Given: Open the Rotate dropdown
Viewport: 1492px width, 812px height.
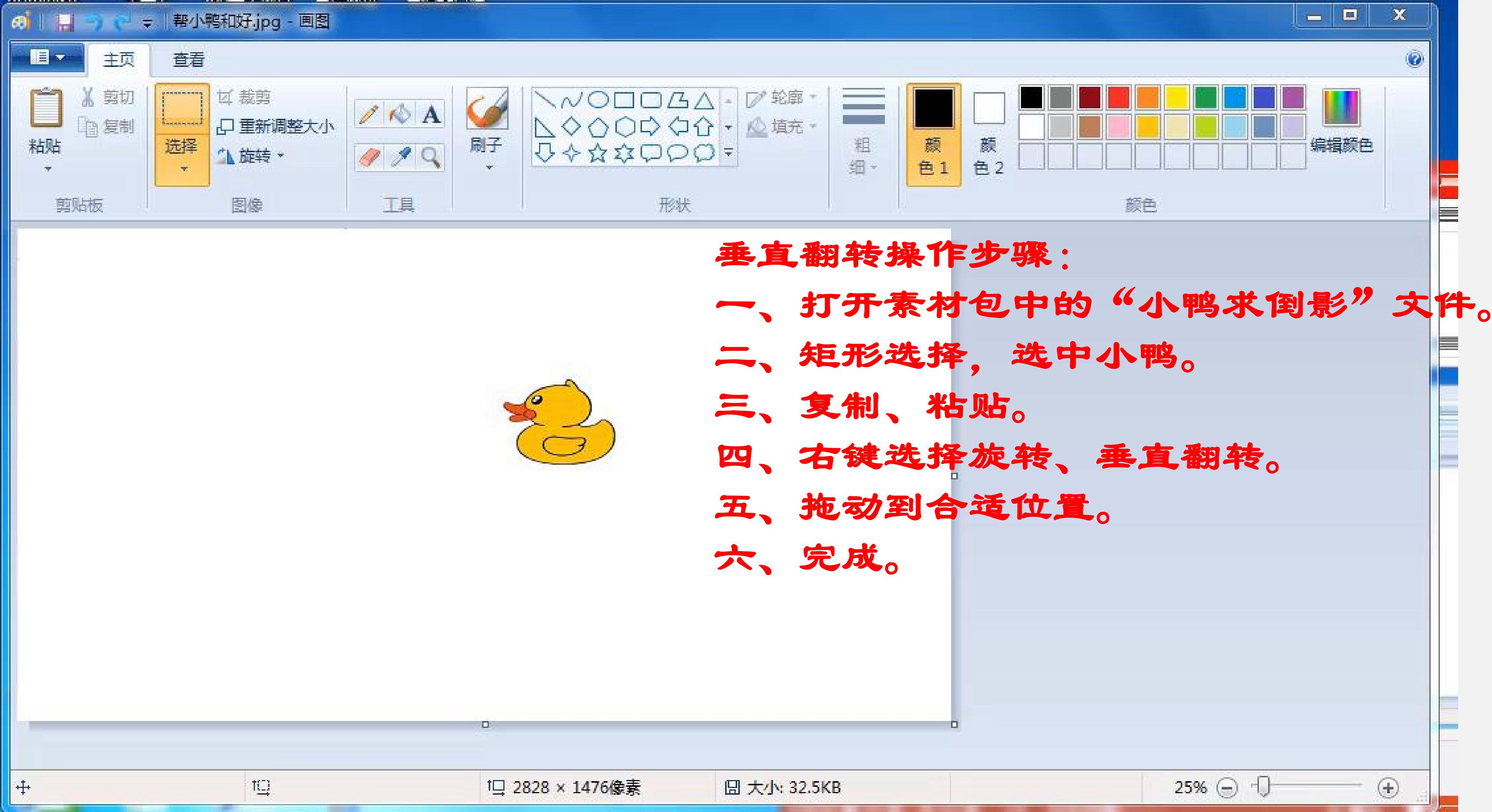Looking at the screenshot, I should coord(250,156).
